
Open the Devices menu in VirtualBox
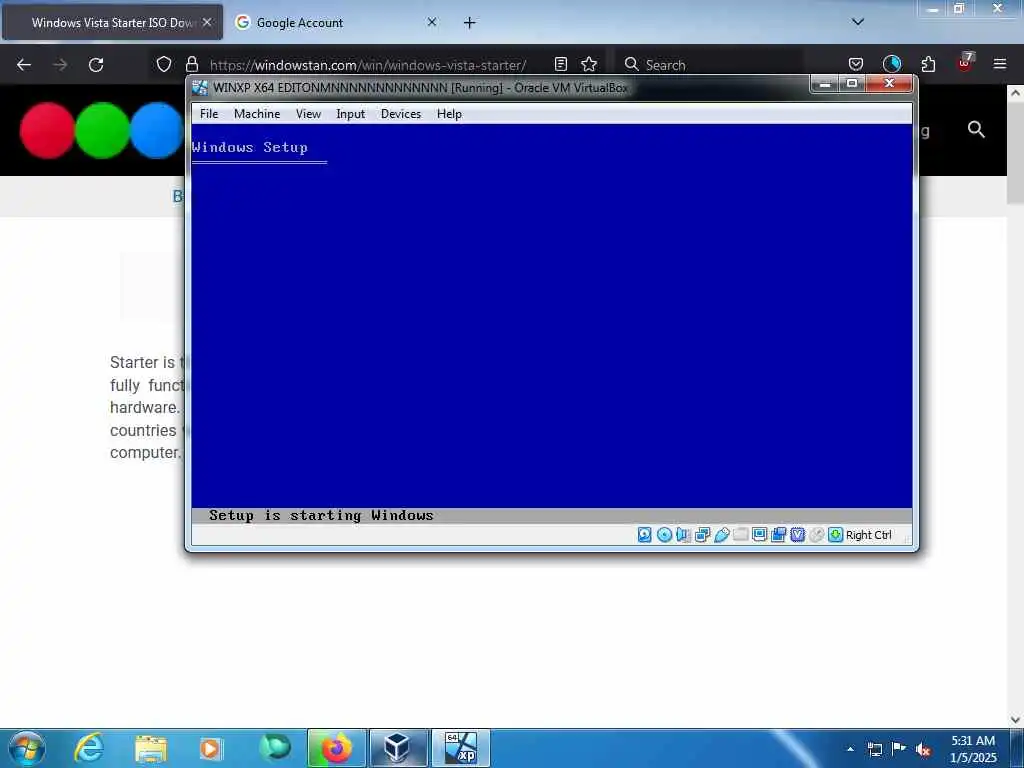(401, 114)
